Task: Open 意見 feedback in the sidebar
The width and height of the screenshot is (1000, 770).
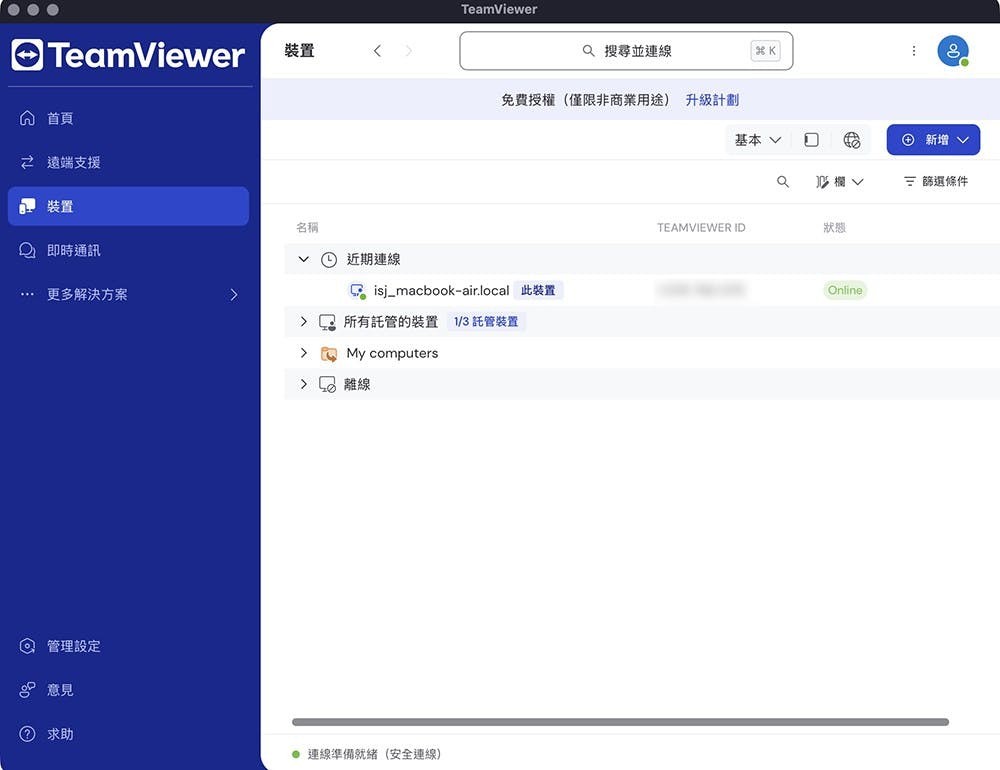Action: point(60,690)
